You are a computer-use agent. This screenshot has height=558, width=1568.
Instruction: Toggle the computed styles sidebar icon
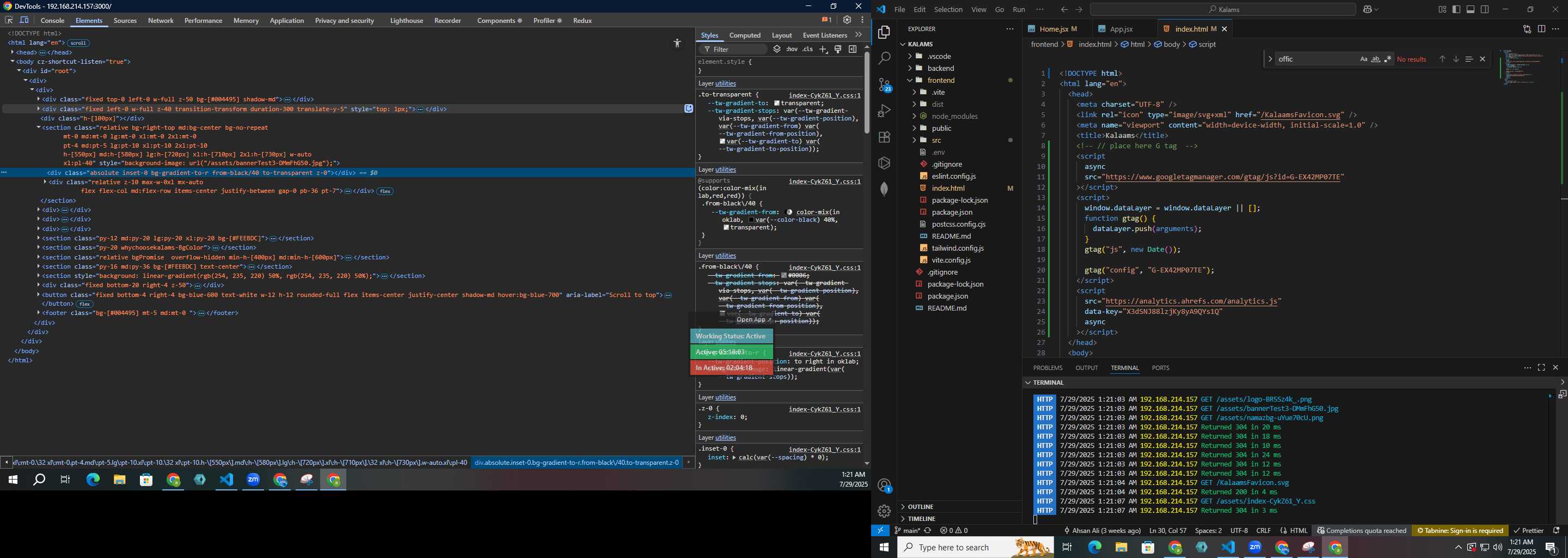[x=853, y=50]
